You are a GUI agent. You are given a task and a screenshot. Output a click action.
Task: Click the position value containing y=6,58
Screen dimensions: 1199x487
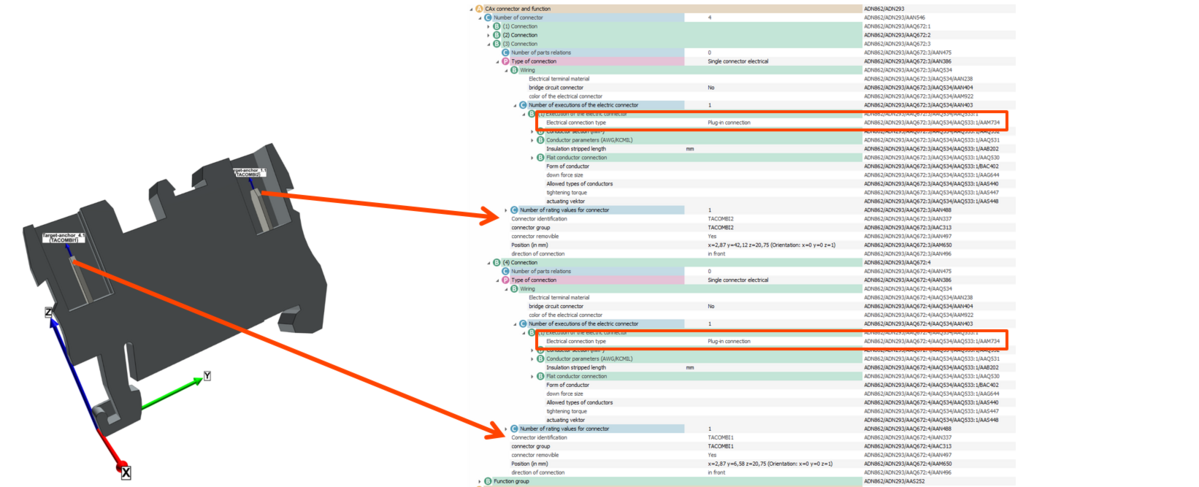(x=770, y=464)
